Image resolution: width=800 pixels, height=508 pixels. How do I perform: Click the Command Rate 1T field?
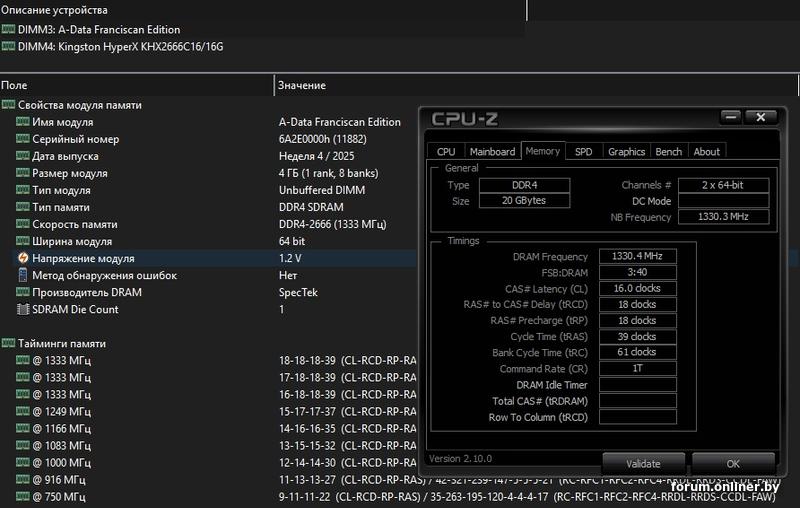(x=638, y=368)
